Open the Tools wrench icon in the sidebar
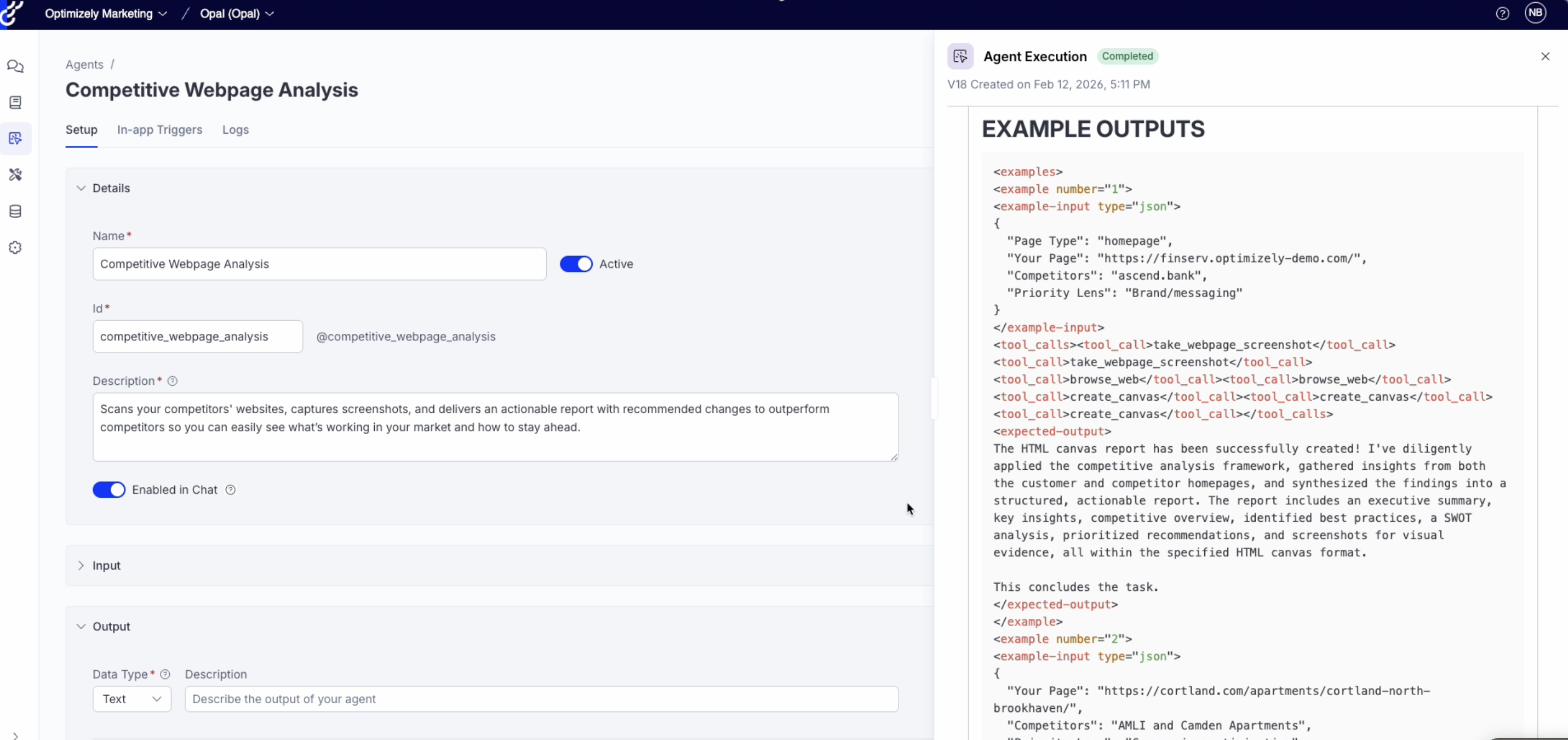This screenshot has width=1568, height=740. pyautogui.click(x=15, y=175)
